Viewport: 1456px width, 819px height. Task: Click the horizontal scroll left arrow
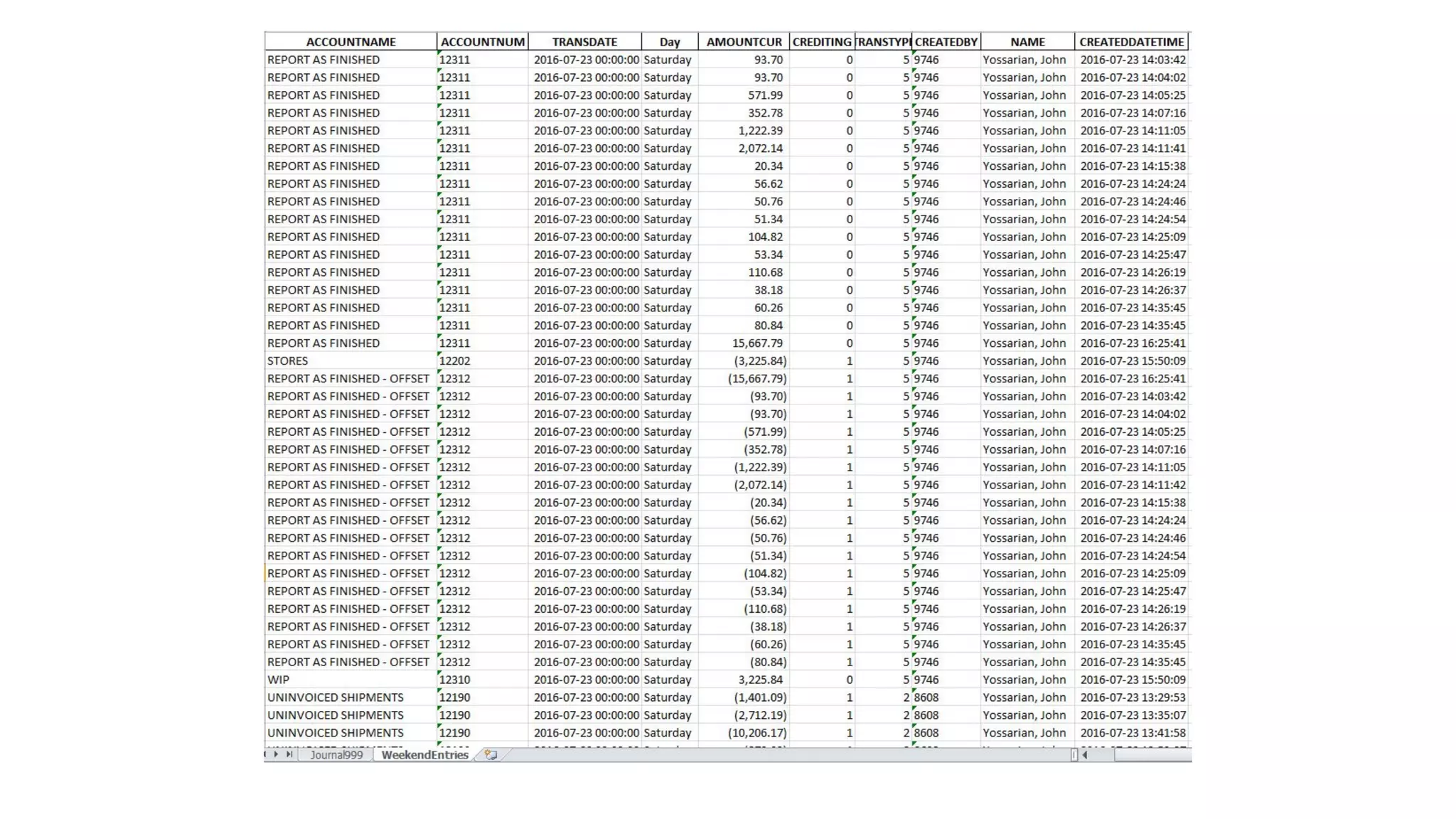(x=1085, y=755)
